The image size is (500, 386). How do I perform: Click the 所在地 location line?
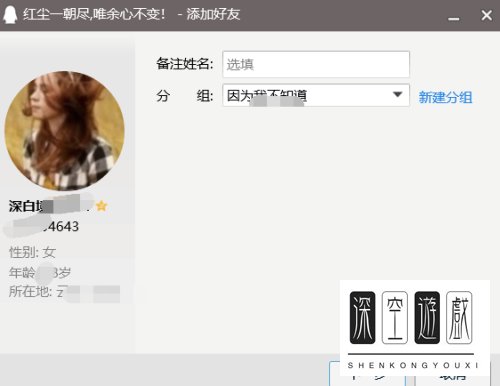(x=64, y=292)
